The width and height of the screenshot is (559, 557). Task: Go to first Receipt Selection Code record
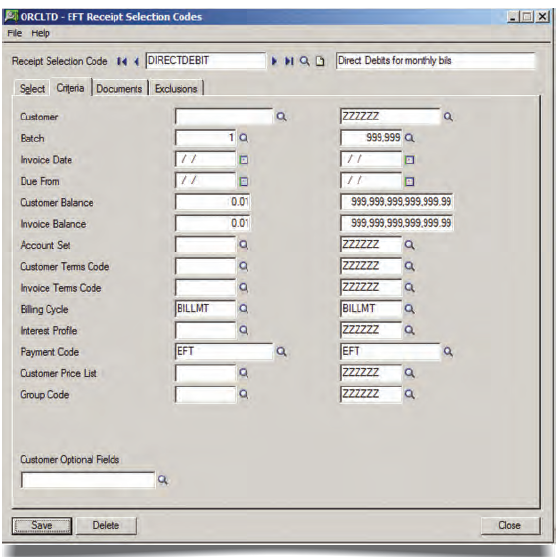[122, 61]
